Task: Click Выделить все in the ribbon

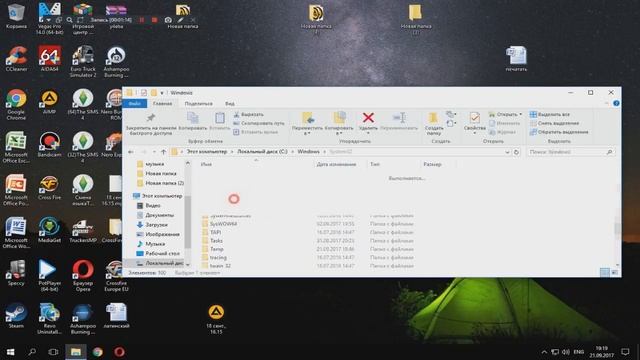Action: tap(549, 115)
